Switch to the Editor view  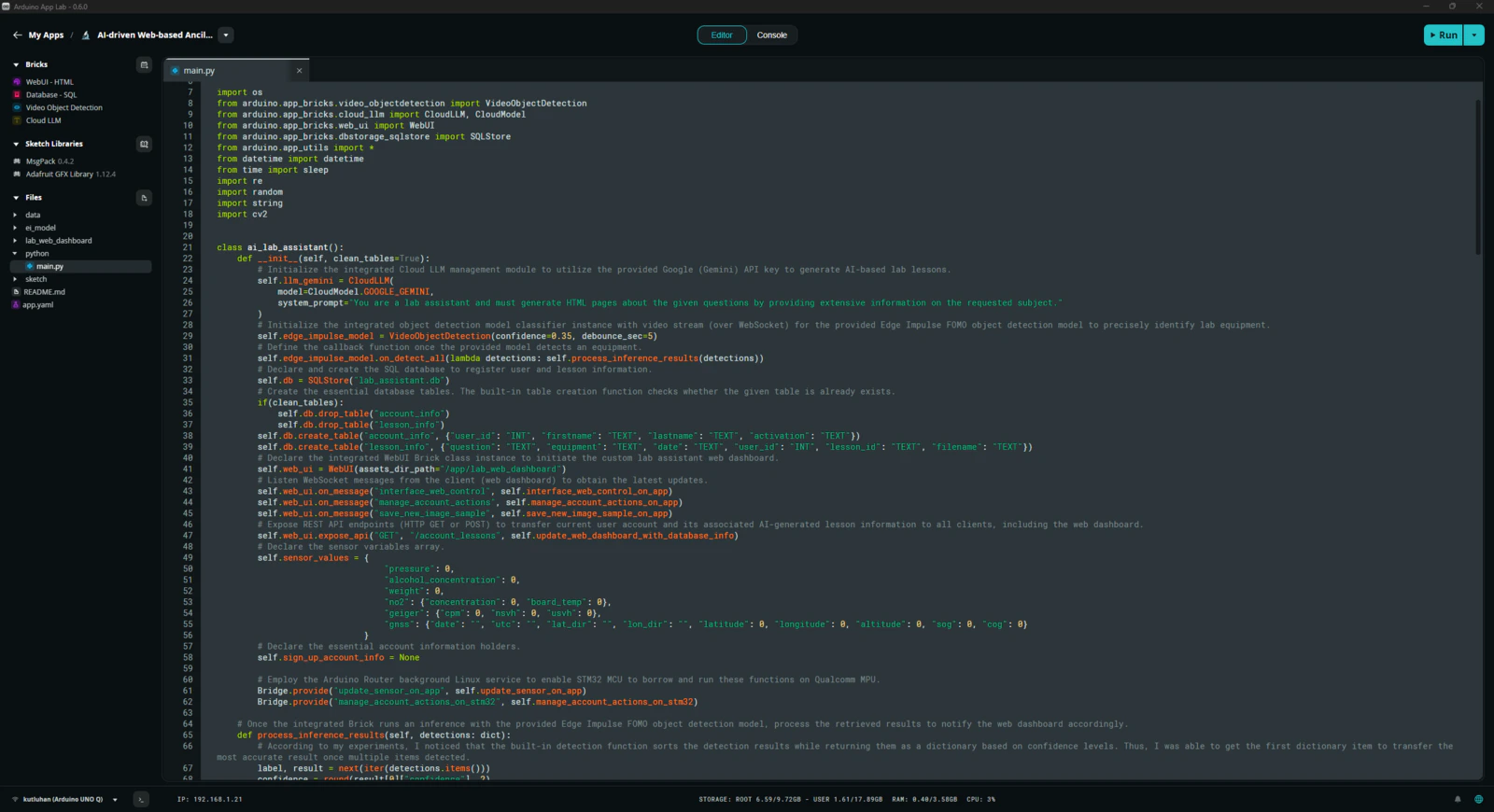click(722, 35)
